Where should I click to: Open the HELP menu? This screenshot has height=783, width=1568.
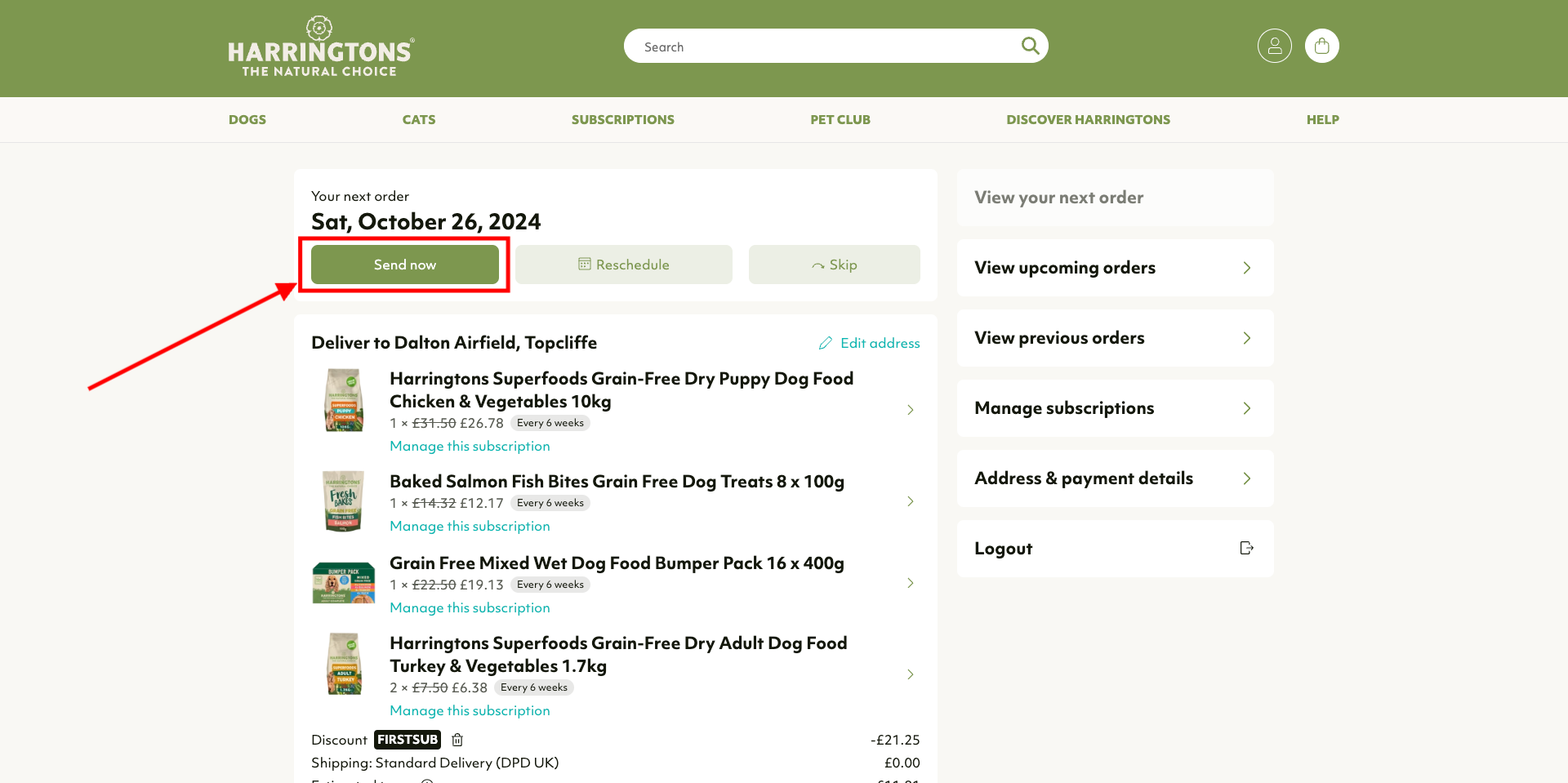pos(1323,119)
